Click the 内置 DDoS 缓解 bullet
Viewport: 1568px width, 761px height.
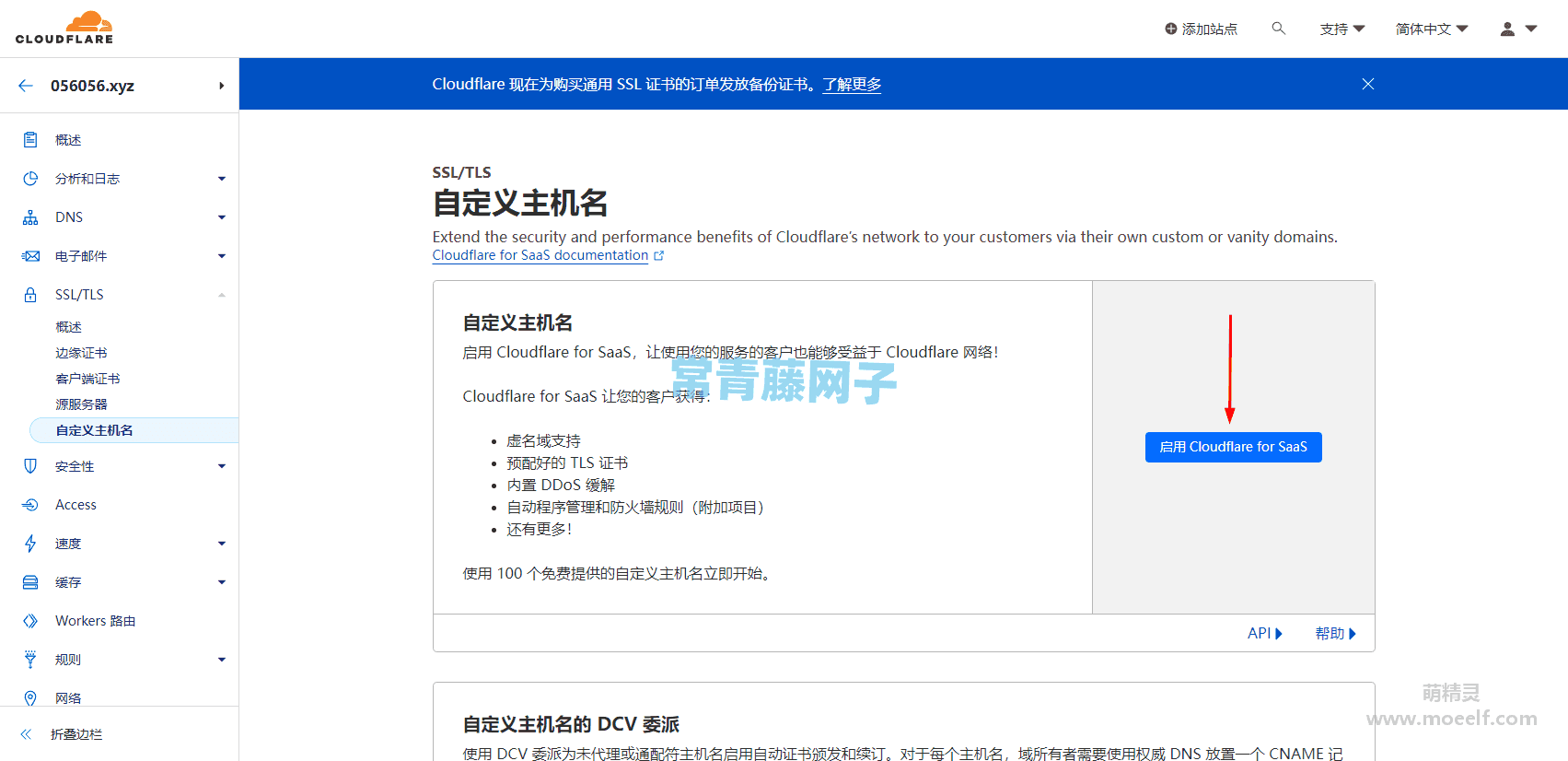(561, 486)
